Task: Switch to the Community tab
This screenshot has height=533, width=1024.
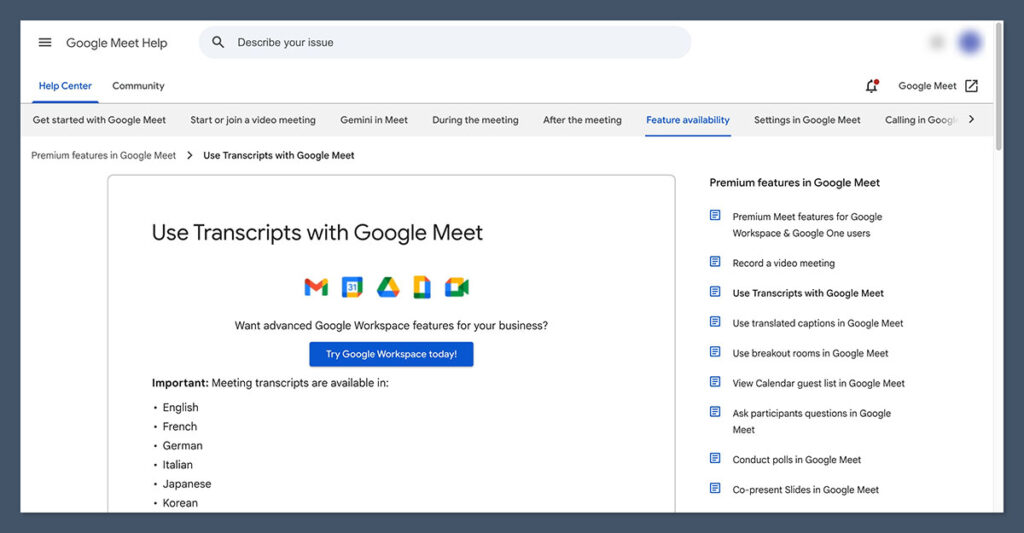Action: (x=138, y=86)
